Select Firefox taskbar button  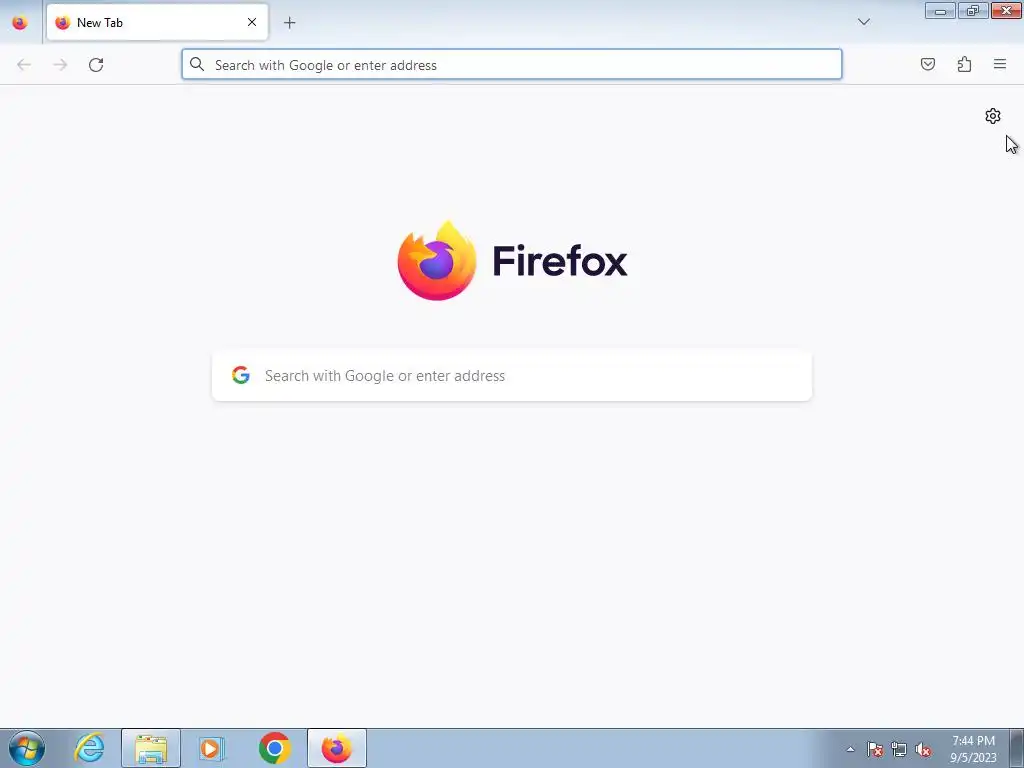pos(337,748)
